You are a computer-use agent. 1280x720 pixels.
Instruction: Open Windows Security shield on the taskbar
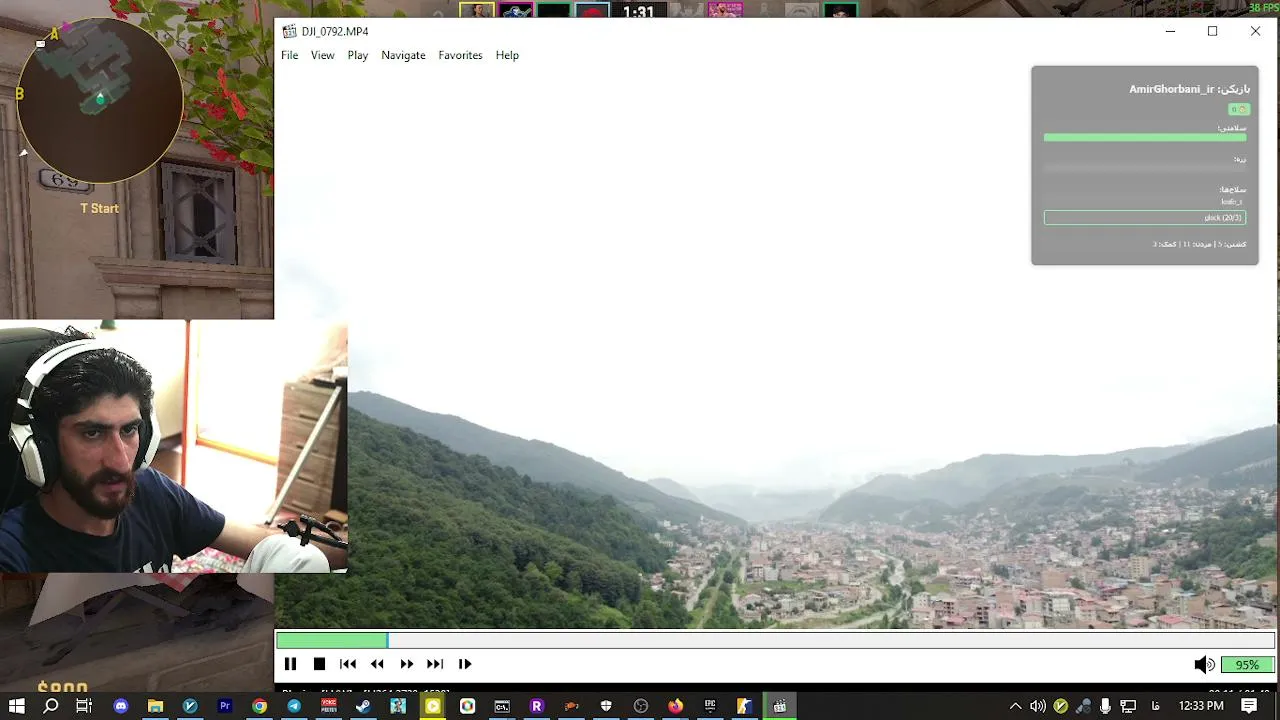(606, 706)
